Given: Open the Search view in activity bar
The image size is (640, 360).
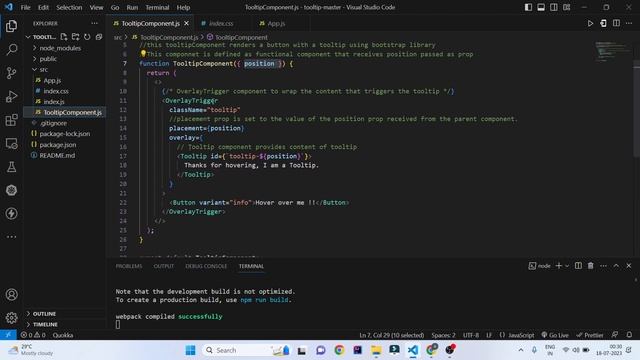Looking at the screenshot, I should tap(11, 50).
